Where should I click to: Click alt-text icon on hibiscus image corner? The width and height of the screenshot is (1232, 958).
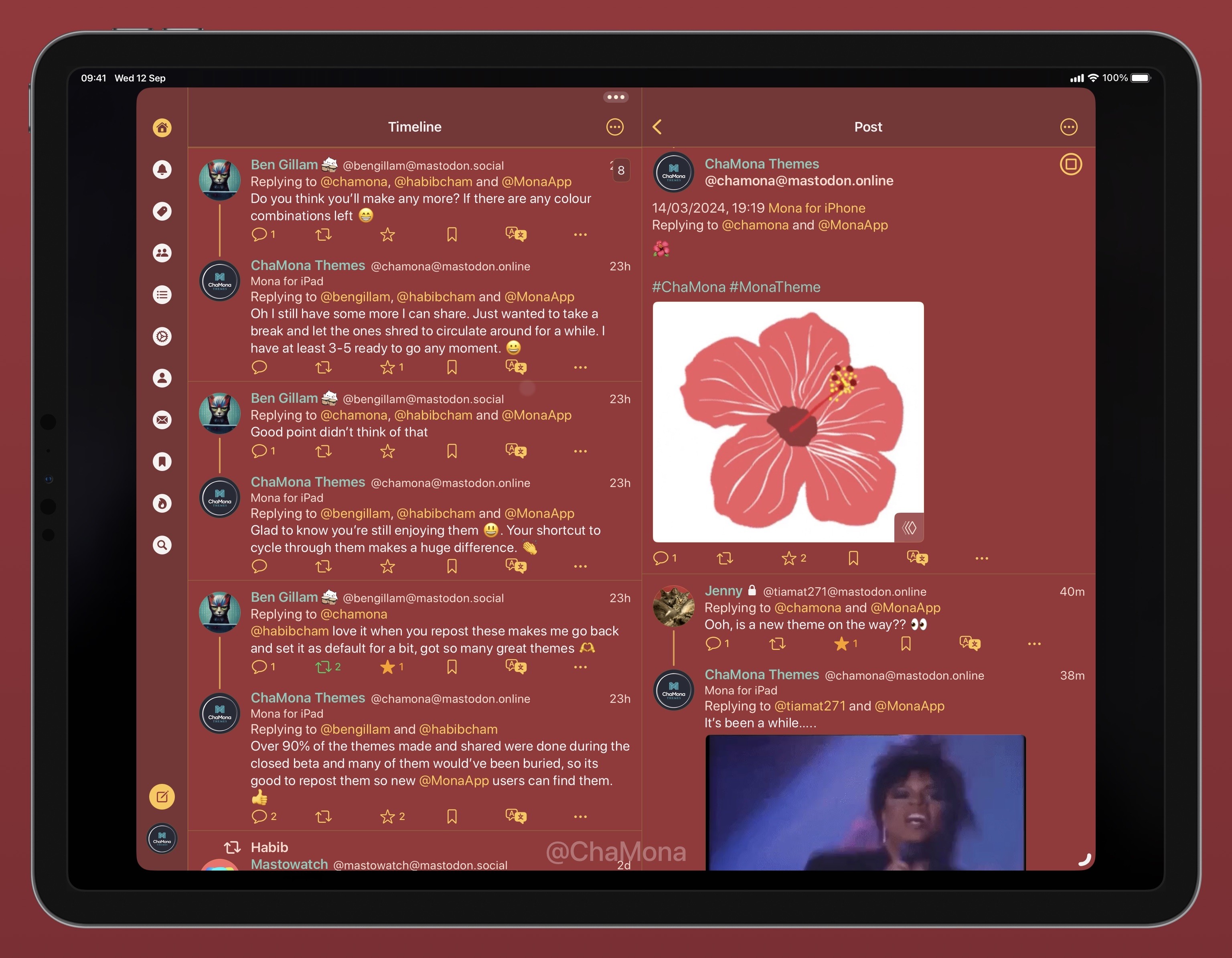click(909, 528)
